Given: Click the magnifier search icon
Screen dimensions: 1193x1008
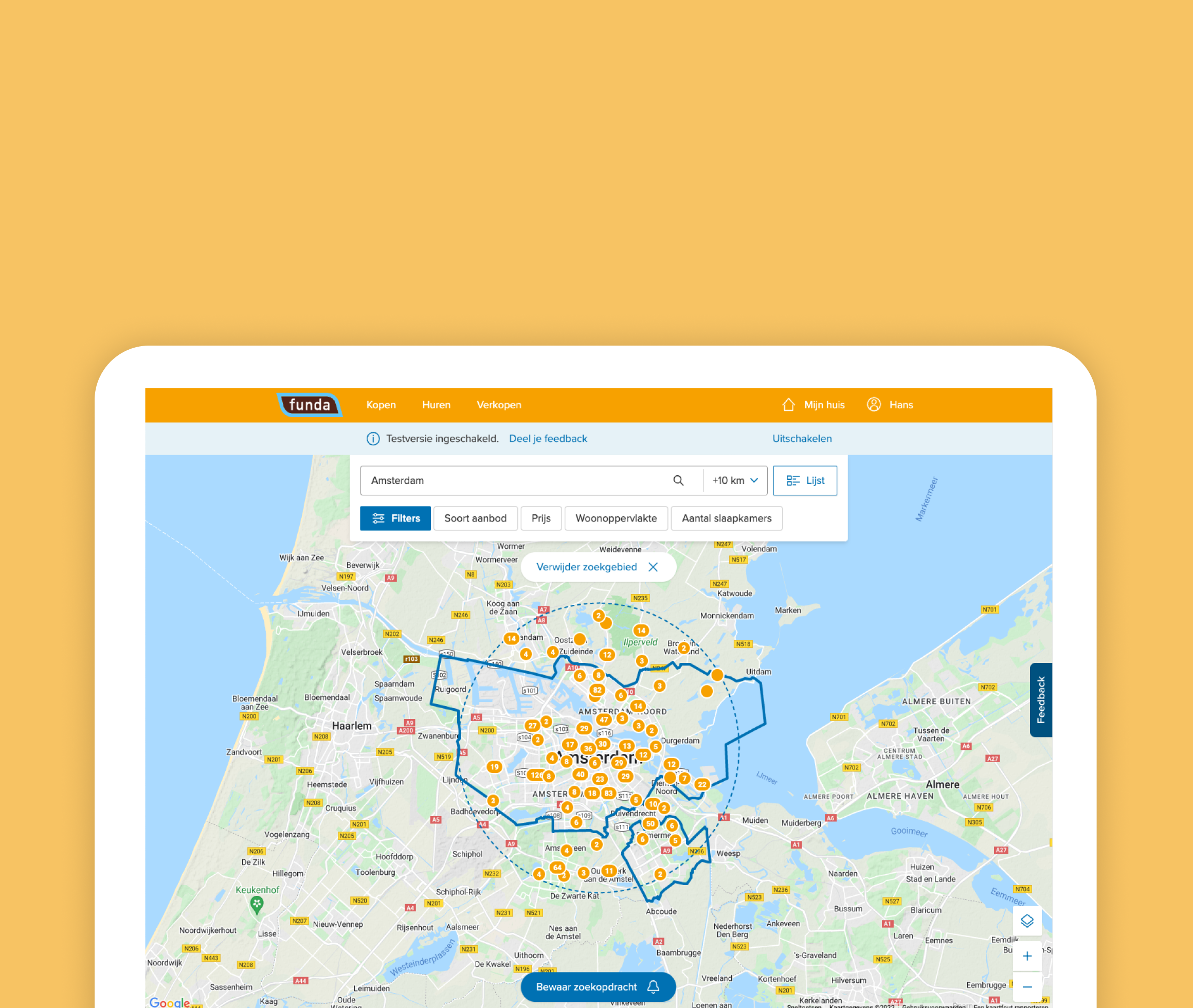Looking at the screenshot, I should [x=678, y=480].
